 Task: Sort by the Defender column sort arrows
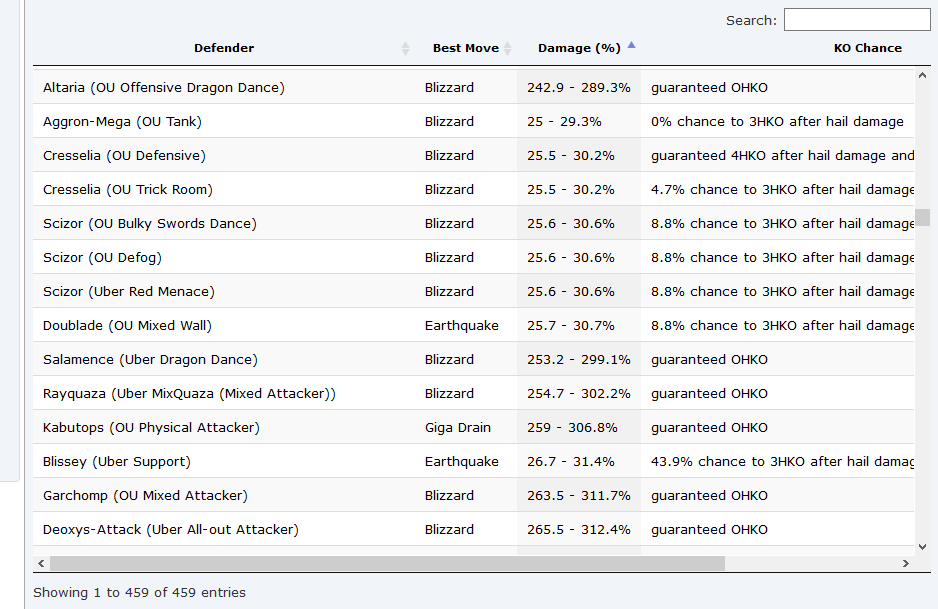point(406,48)
